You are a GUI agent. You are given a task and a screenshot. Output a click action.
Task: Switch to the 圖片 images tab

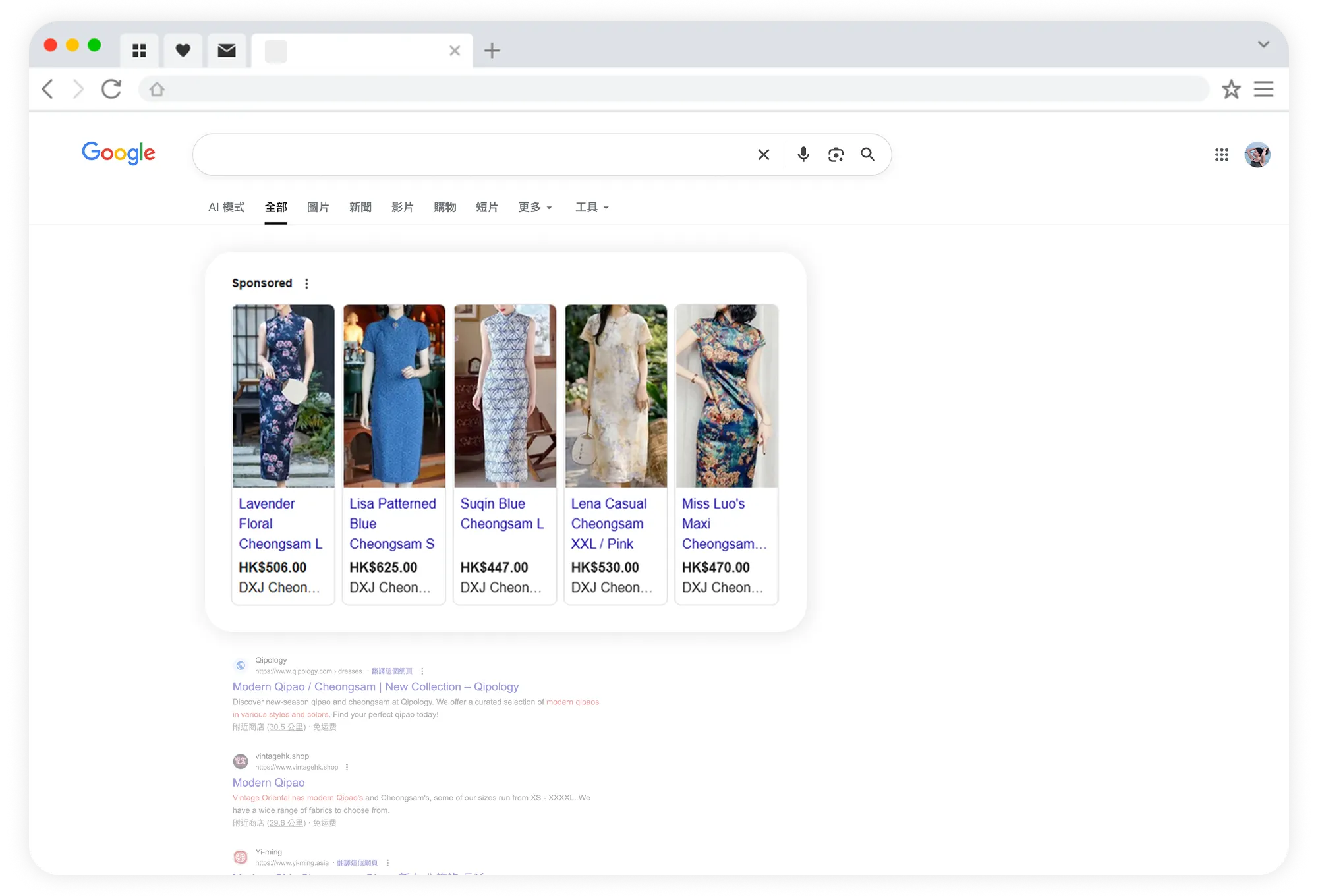tap(318, 207)
